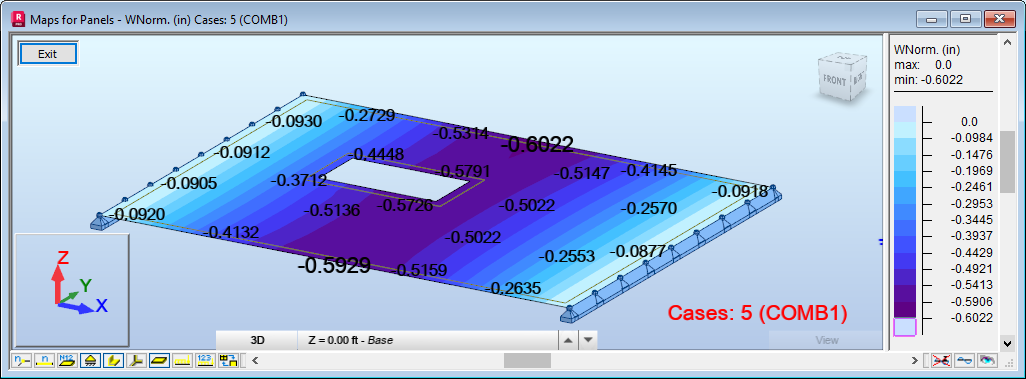The width and height of the screenshot is (1026, 379).
Task: Select the 3D view mode tab
Action: (x=257, y=340)
